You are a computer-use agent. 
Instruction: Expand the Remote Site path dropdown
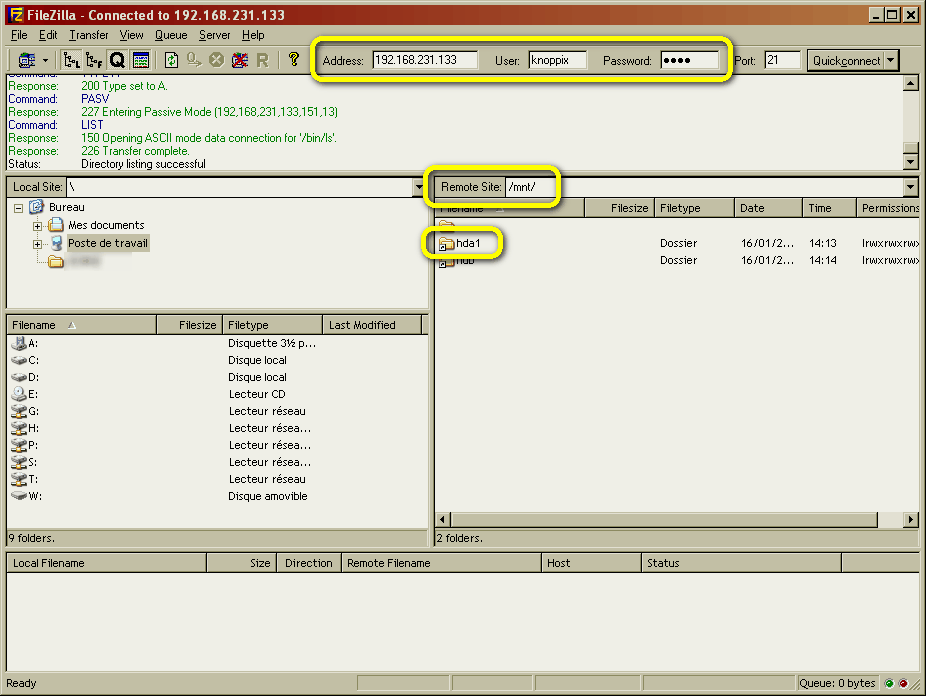pos(911,187)
